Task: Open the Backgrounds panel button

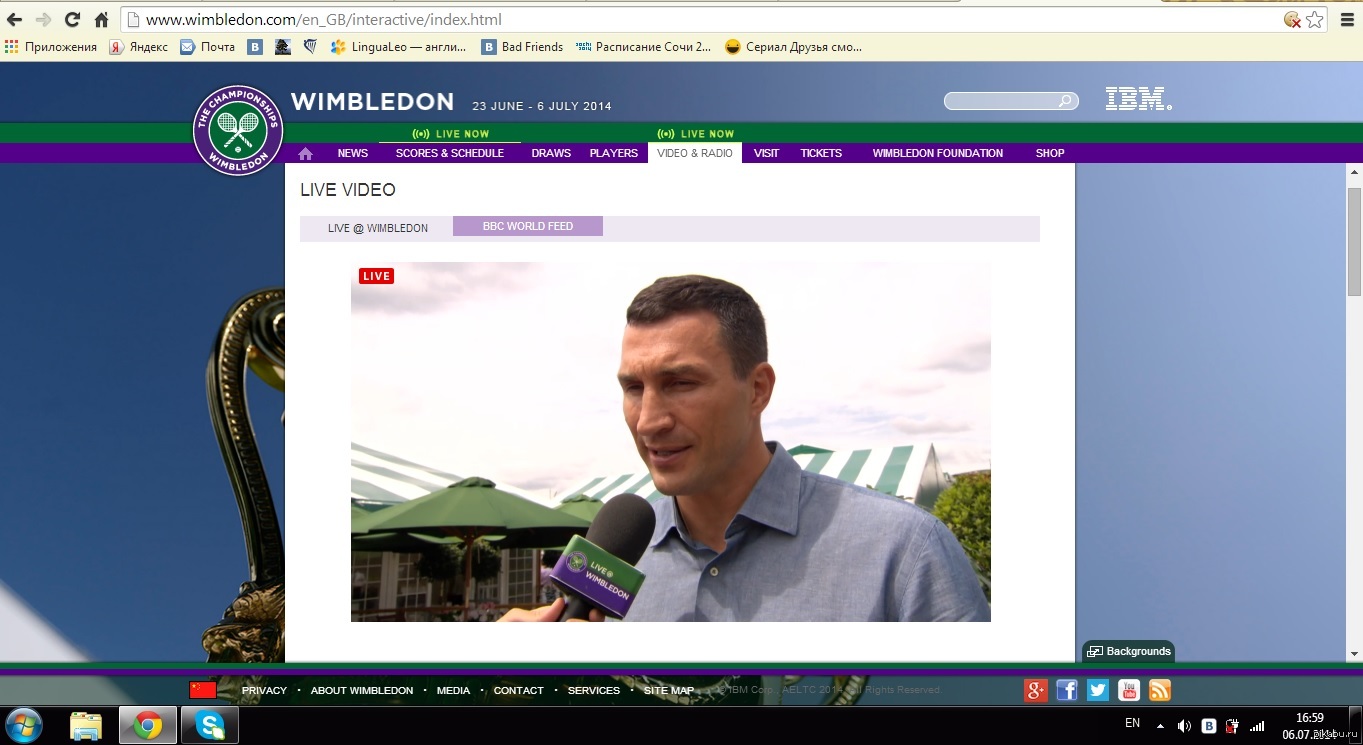Action: tap(1129, 651)
